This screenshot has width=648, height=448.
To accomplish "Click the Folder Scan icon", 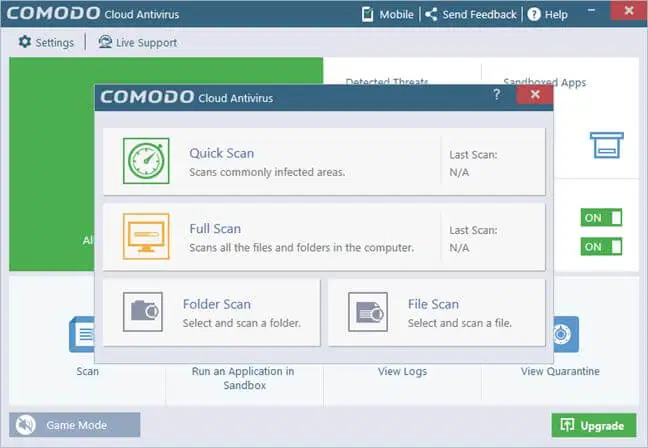I will pyautogui.click(x=143, y=312).
